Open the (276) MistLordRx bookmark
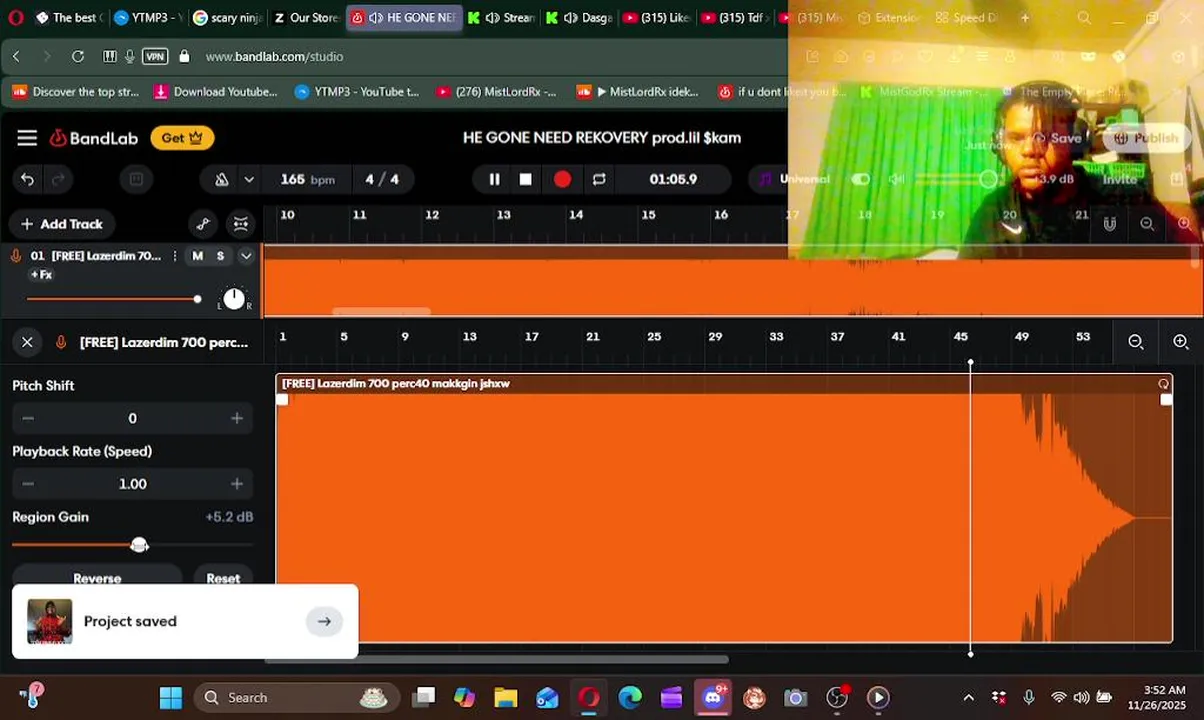Image resolution: width=1204 pixels, height=720 pixels. [496, 92]
